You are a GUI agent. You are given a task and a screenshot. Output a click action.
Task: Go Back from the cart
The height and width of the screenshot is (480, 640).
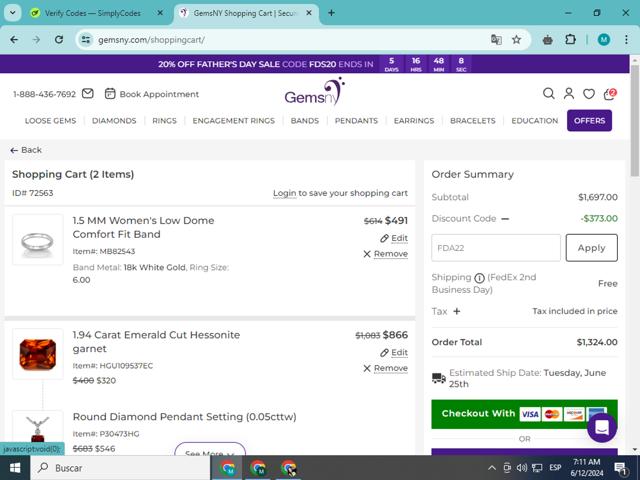(26, 150)
